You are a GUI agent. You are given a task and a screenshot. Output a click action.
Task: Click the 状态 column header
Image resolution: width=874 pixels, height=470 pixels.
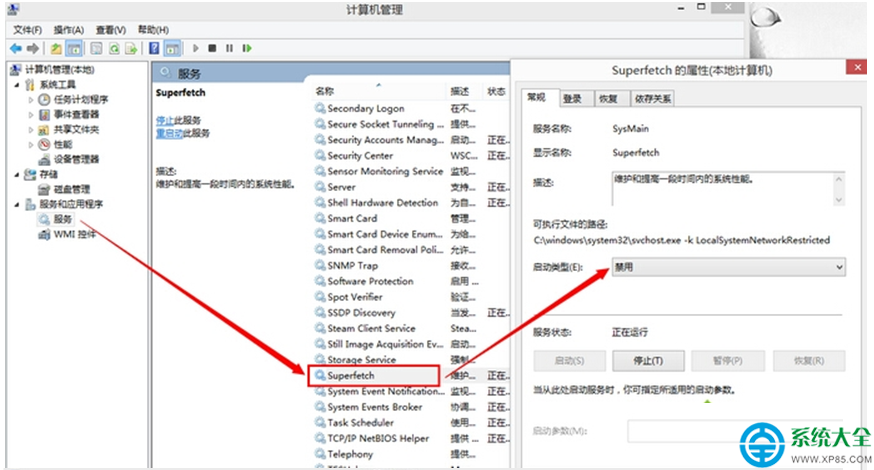pyautogui.click(x=496, y=91)
